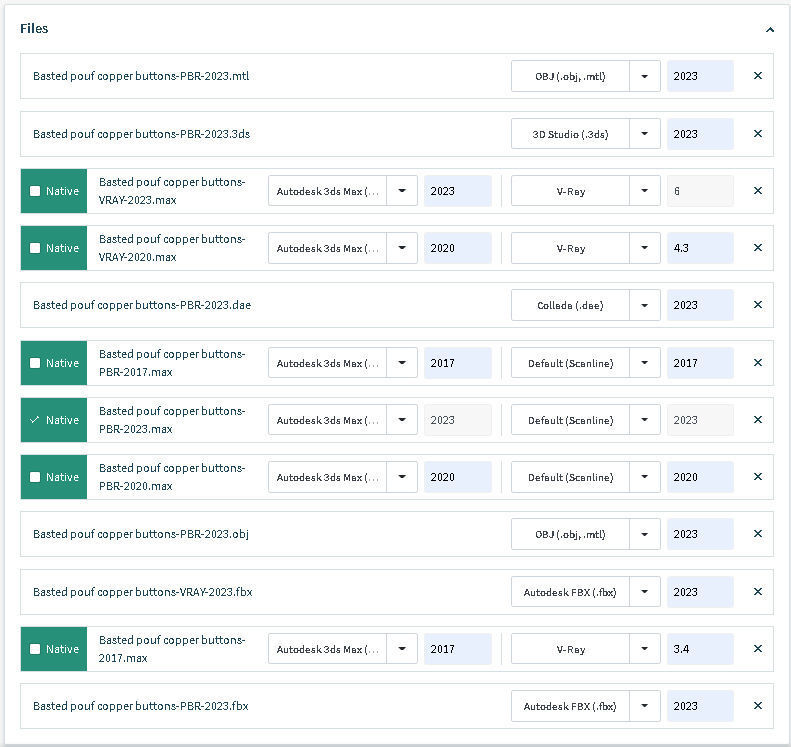Click the version field showing 4.3
This screenshot has height=747, width=791.
699,248
